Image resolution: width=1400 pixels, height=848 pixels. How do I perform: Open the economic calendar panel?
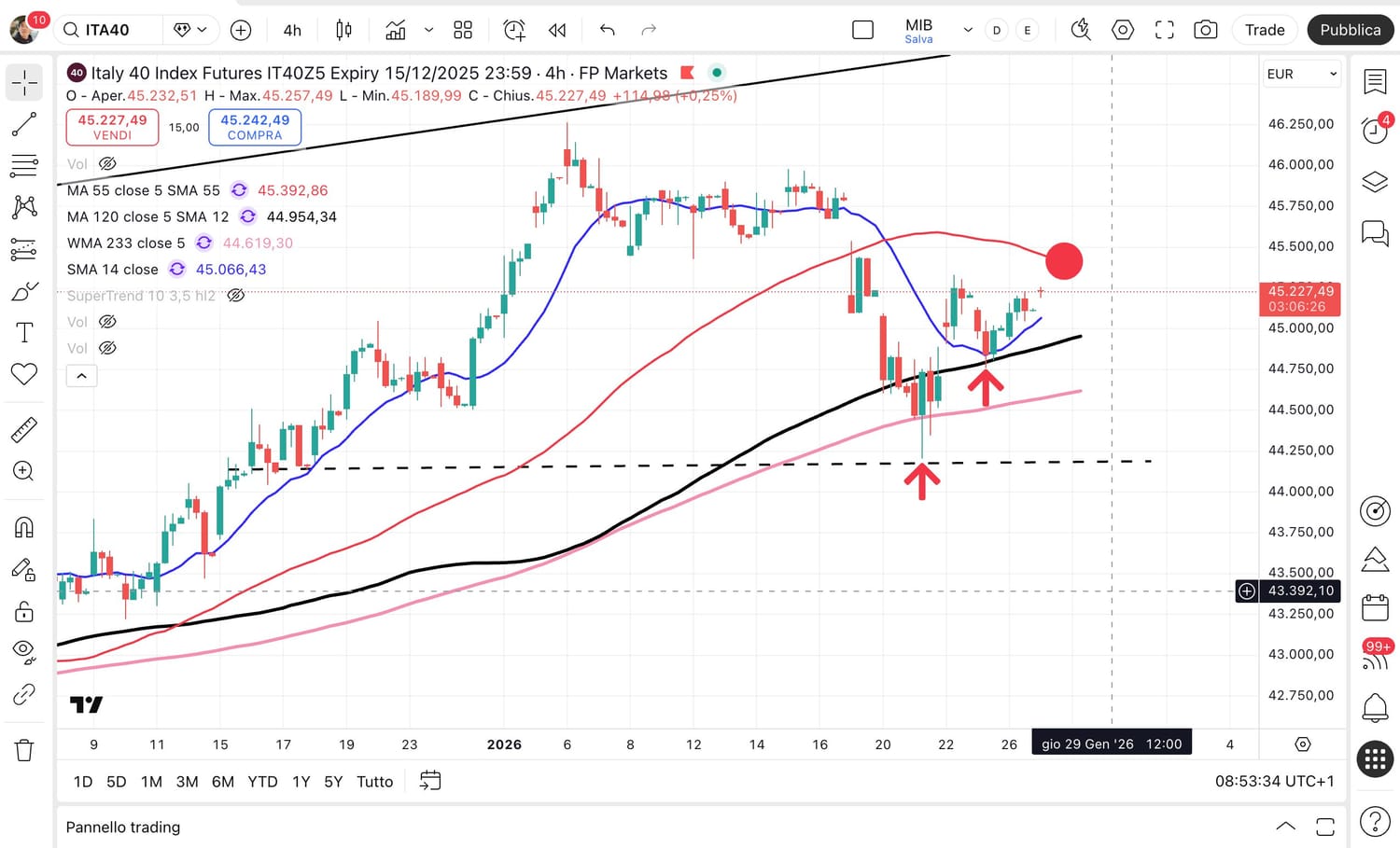tap(1375, 608)
